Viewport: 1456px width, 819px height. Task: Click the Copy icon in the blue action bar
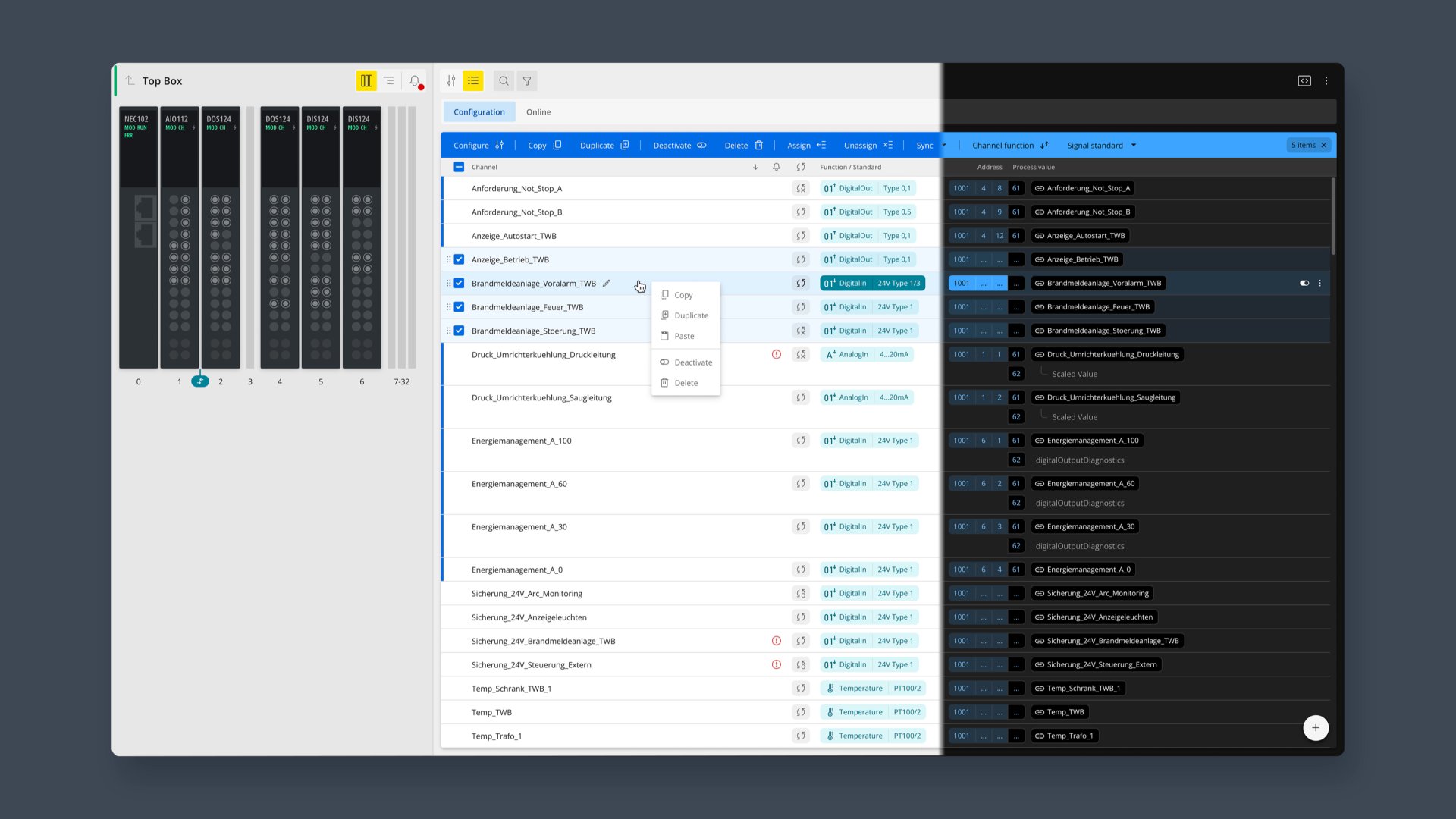(x=557, y=145)
